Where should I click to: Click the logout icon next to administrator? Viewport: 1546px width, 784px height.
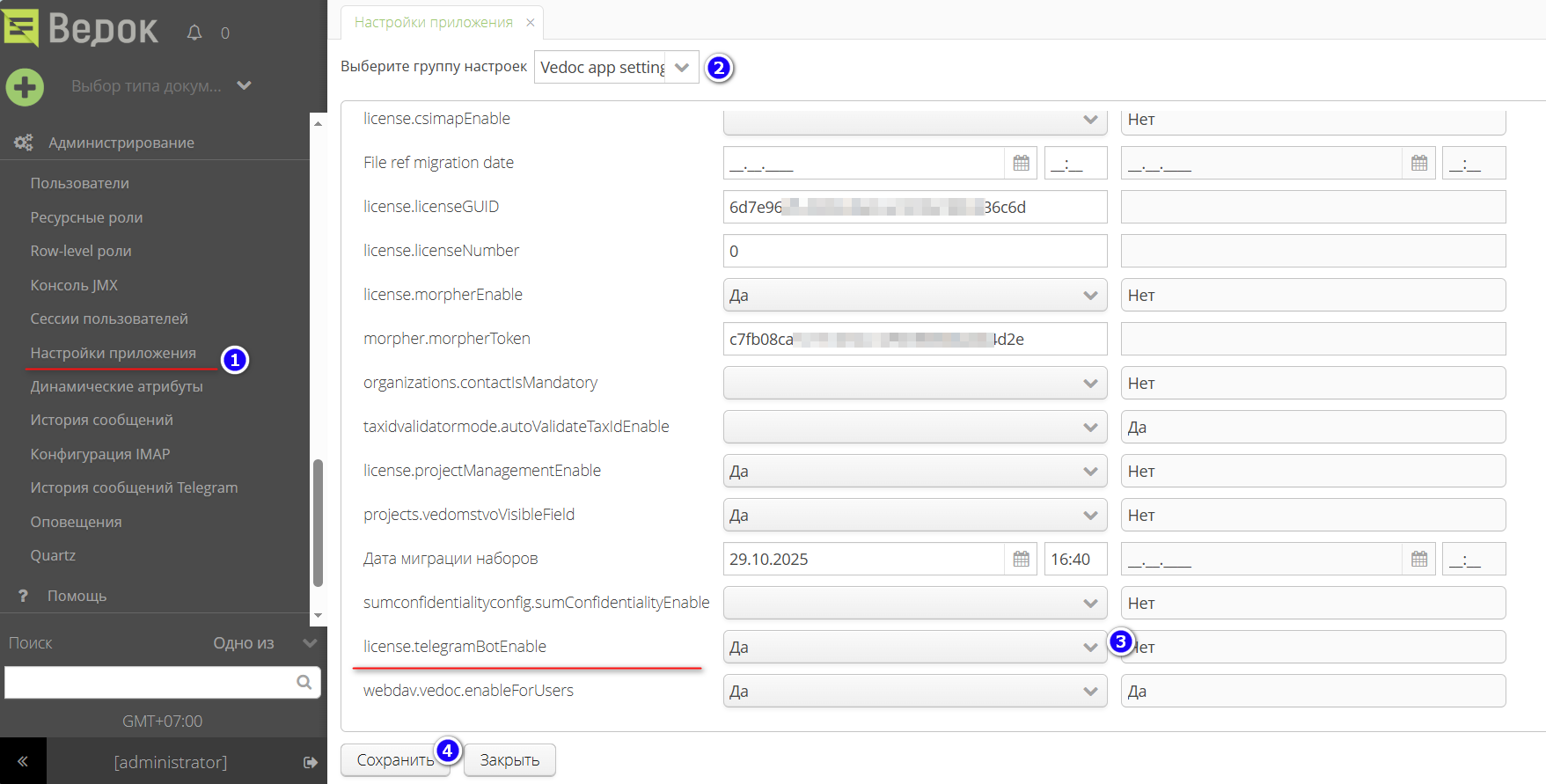(x=310, y=762)
